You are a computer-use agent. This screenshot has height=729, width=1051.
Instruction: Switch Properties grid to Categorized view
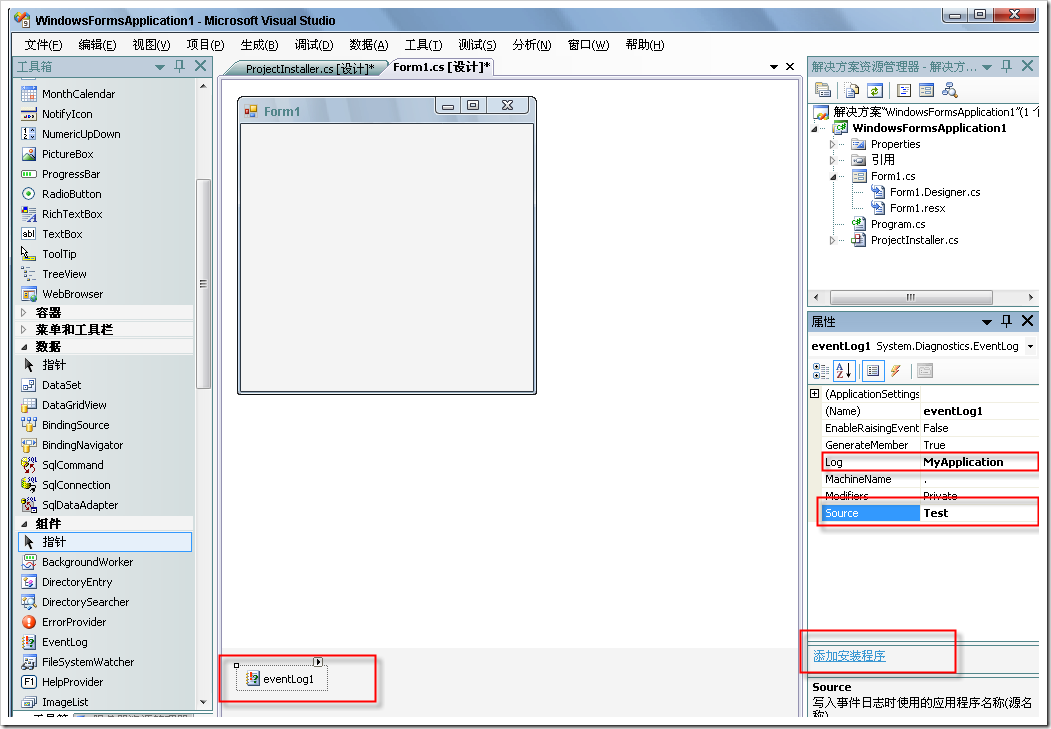point(820,371)
